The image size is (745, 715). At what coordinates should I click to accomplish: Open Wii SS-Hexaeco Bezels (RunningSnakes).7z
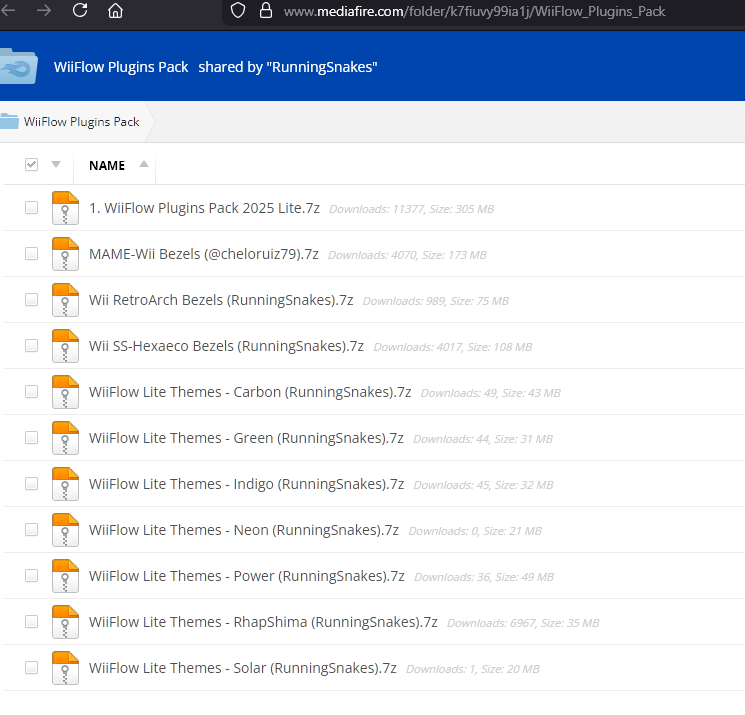(227, 346)
